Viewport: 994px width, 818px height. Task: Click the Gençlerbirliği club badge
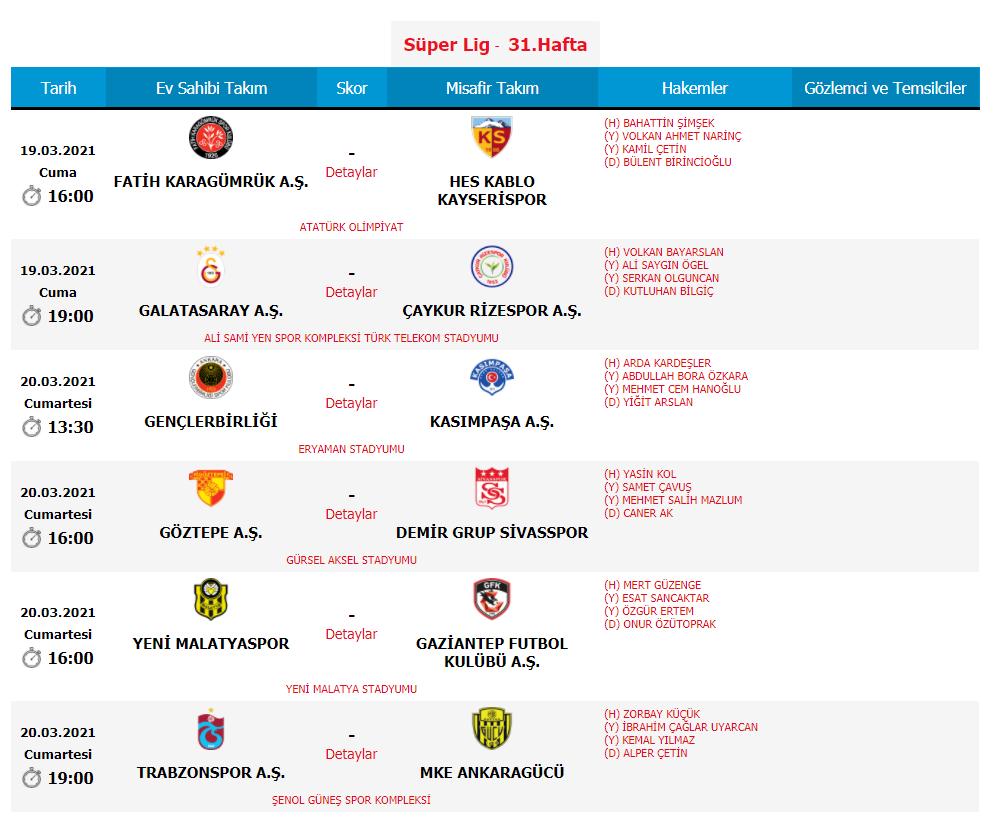point(210,377)
